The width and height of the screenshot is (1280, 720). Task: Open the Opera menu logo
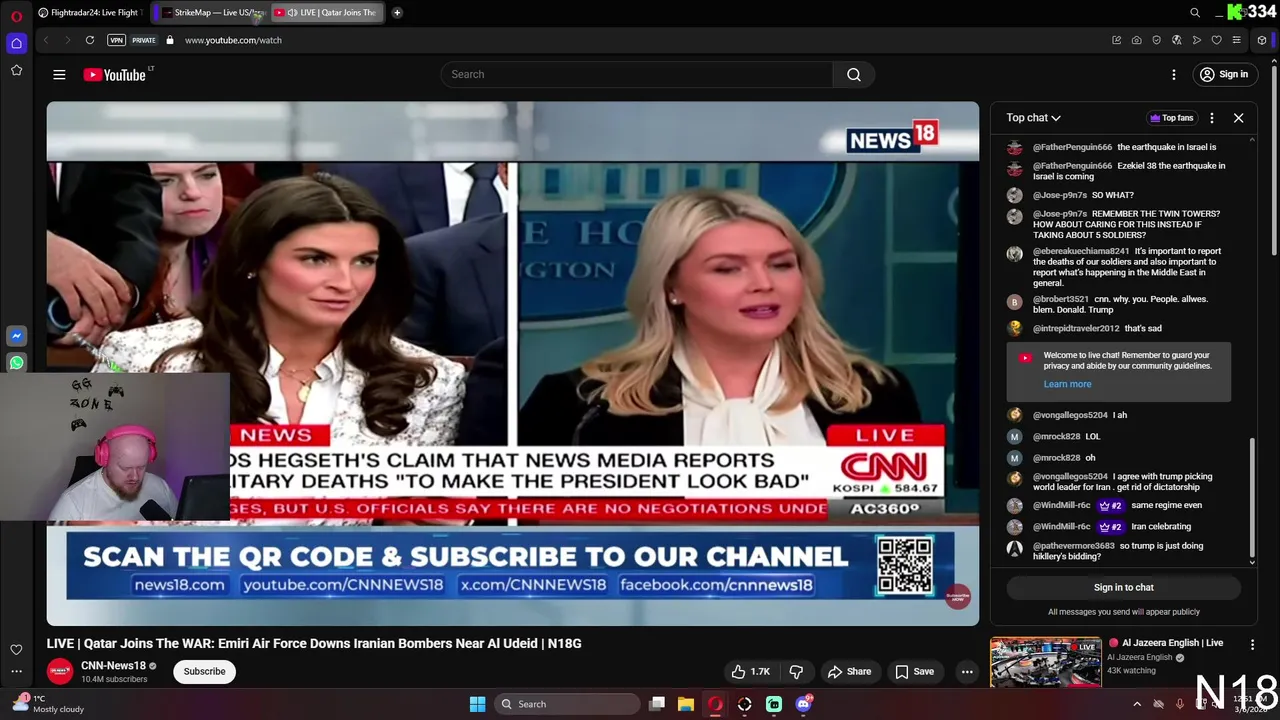(16, 16)
